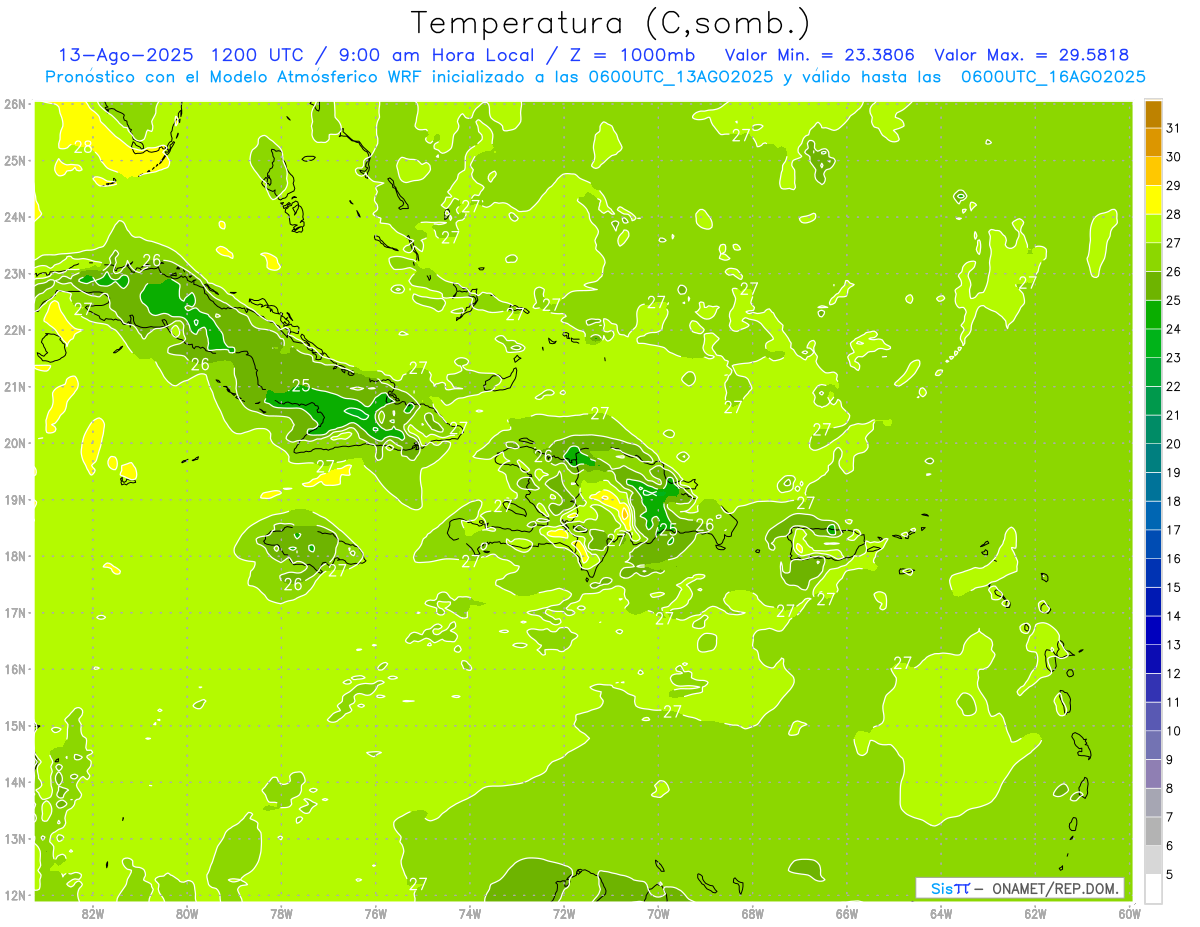This screenshot has height=927, width=1200.
Task: Select the yellow swatch between 28 and 29
Action: (x=1153, y=200)
